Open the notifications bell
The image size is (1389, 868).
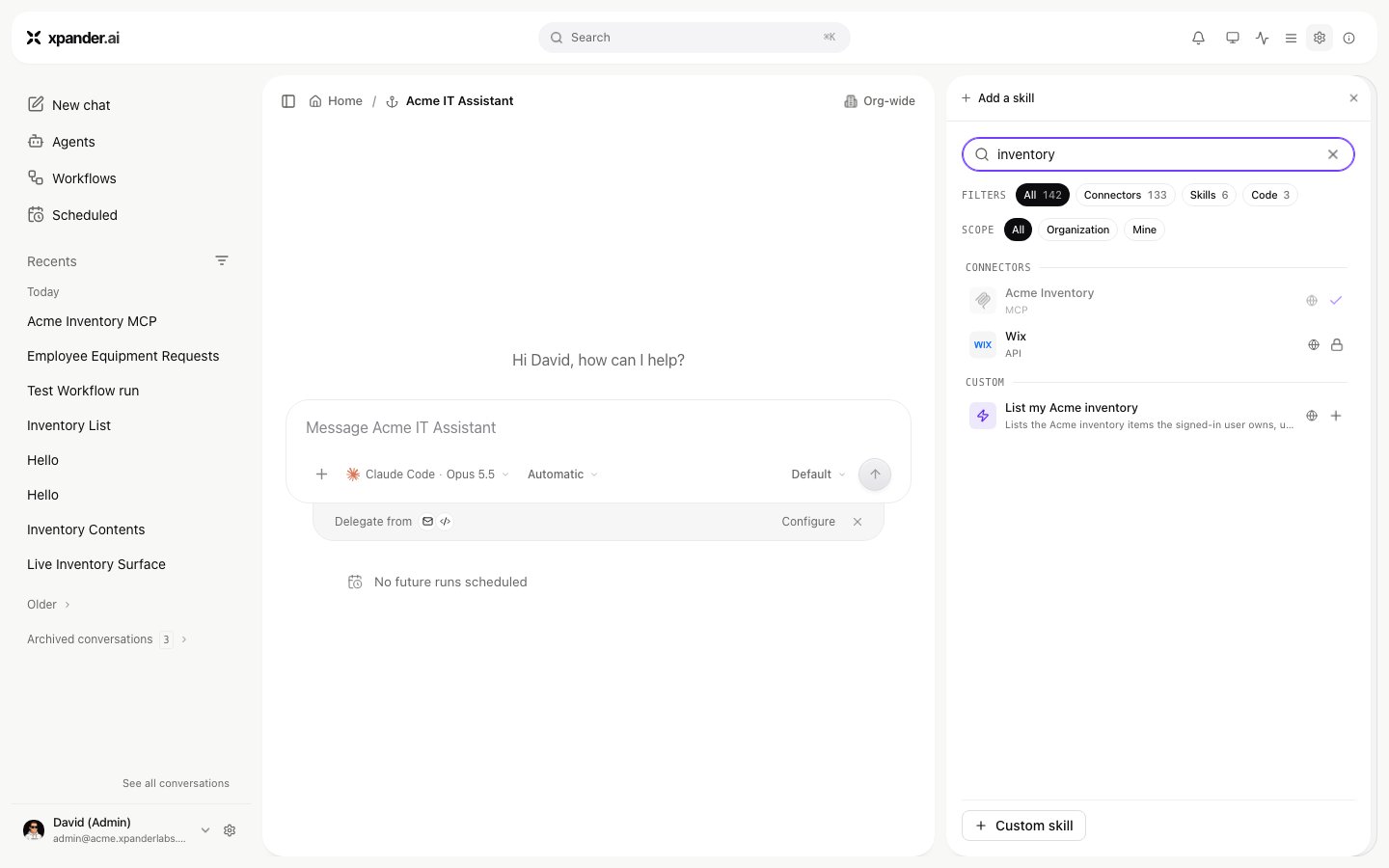point(1198,38)
